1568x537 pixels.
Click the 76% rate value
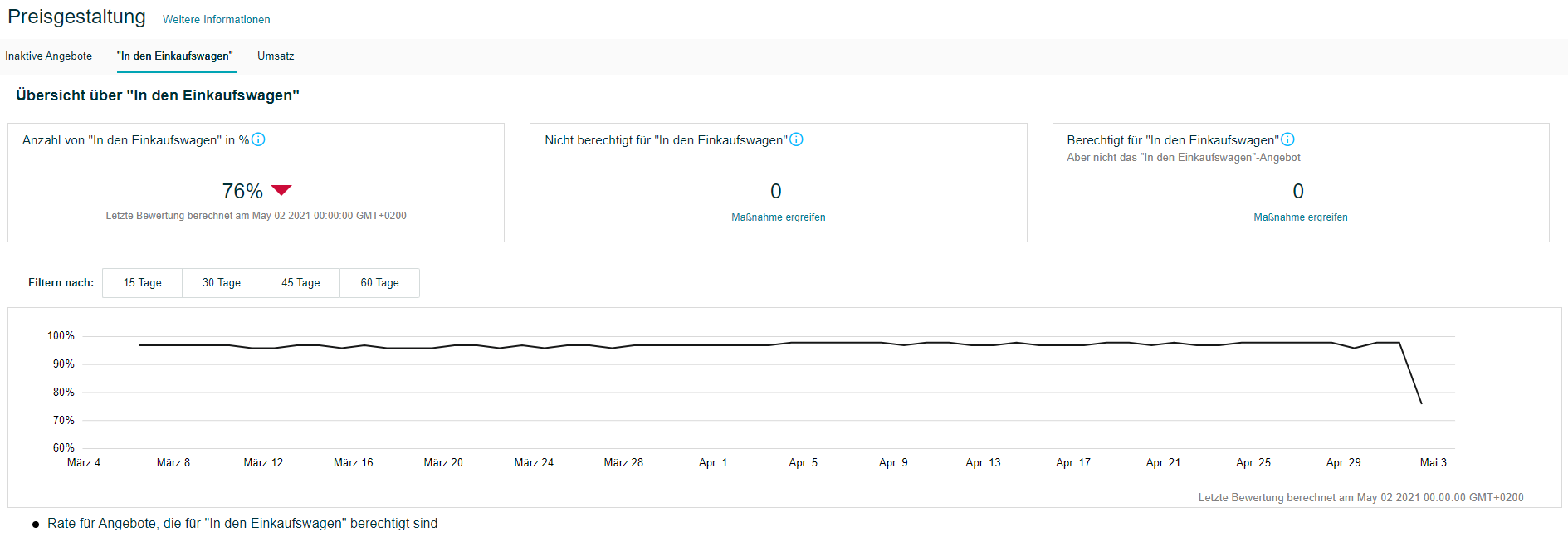[242, 192]
